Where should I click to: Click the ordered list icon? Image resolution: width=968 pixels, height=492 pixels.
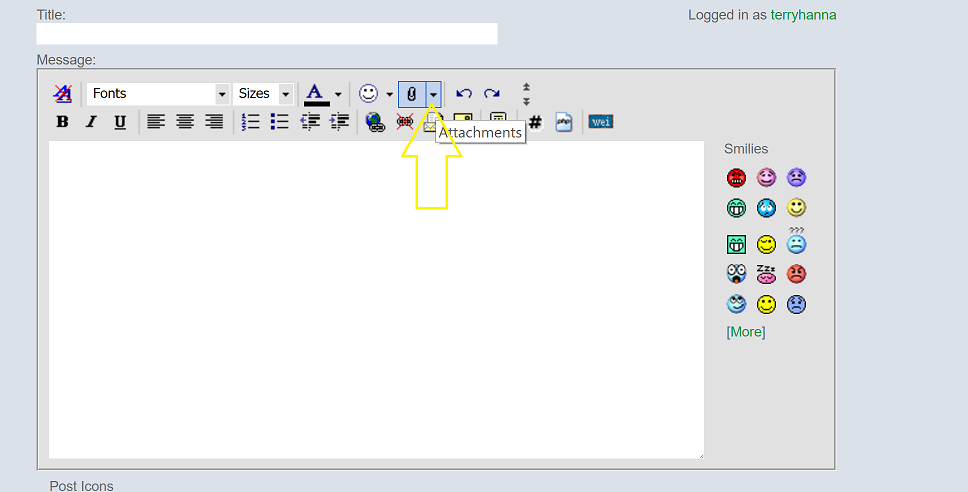(251, 122)
